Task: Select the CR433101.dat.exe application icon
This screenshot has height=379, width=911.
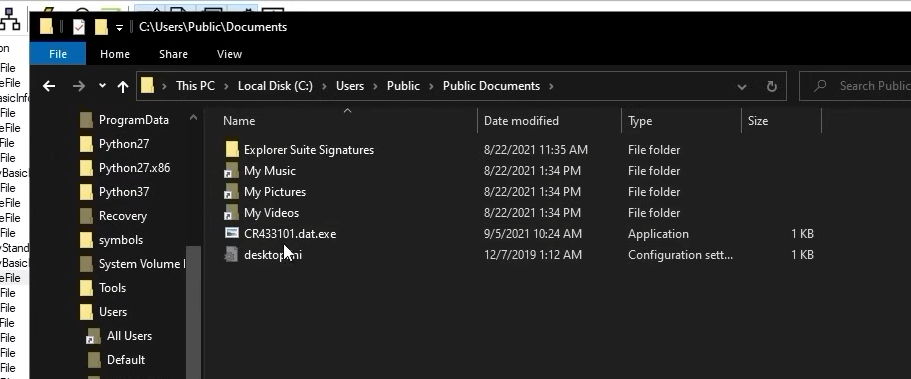Action: 232,233
